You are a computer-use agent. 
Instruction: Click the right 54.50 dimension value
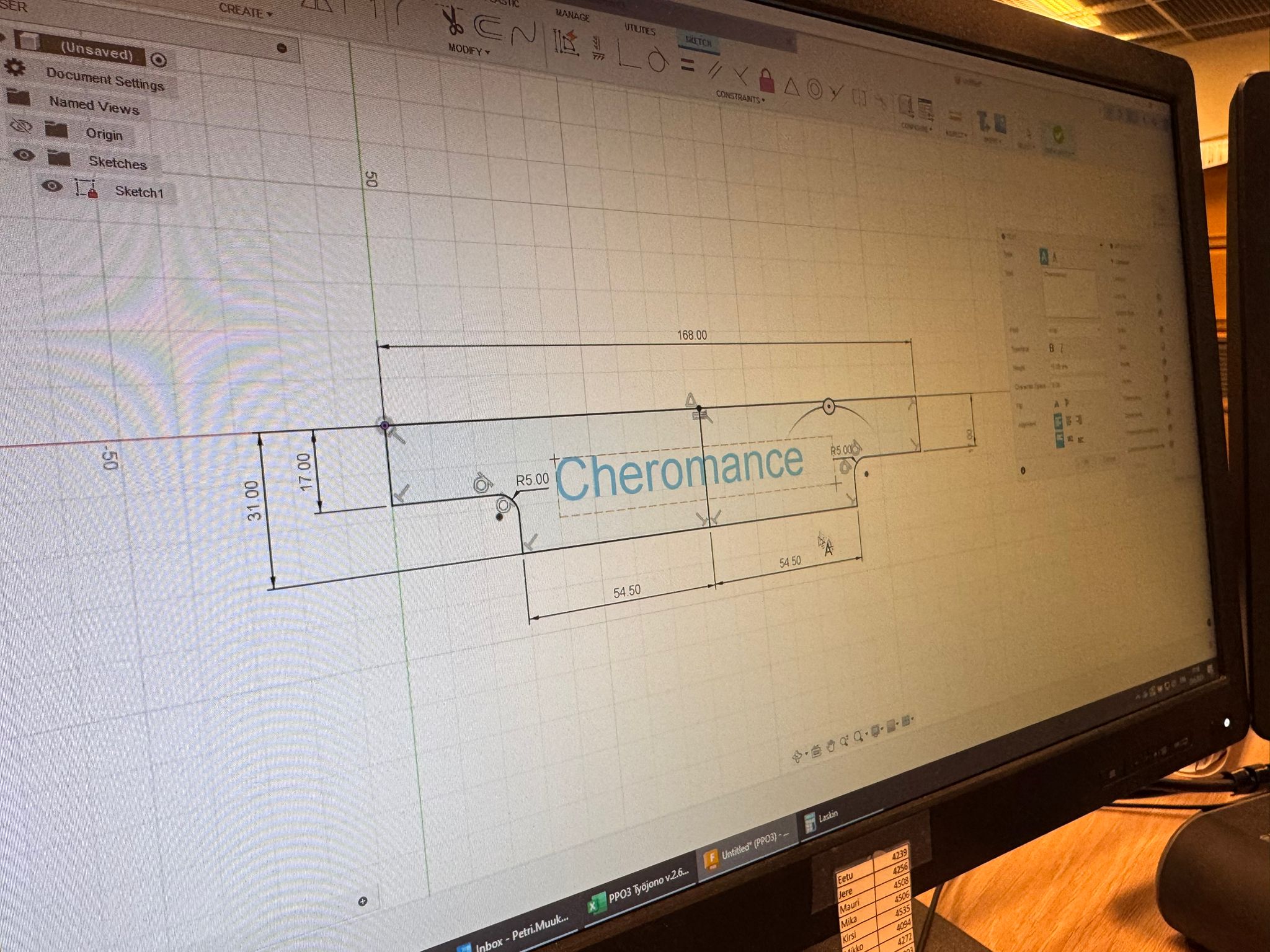(x=790, y=562)
